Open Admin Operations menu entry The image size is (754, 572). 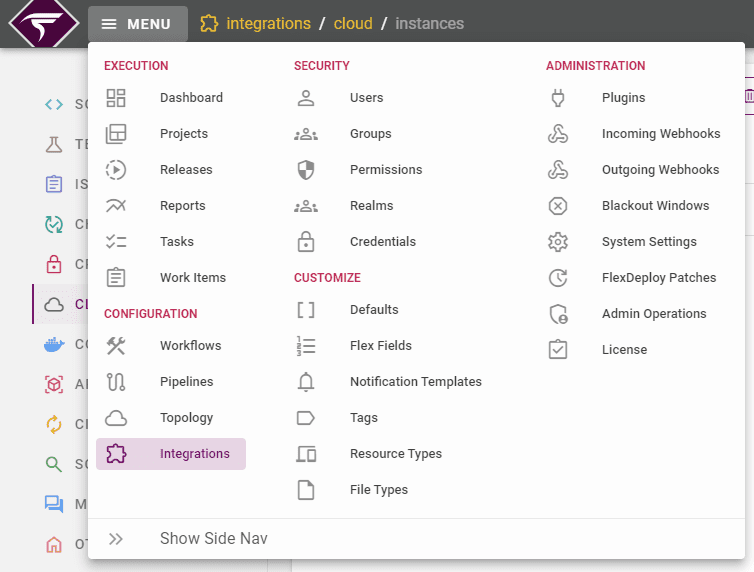[x=654, y=314]
